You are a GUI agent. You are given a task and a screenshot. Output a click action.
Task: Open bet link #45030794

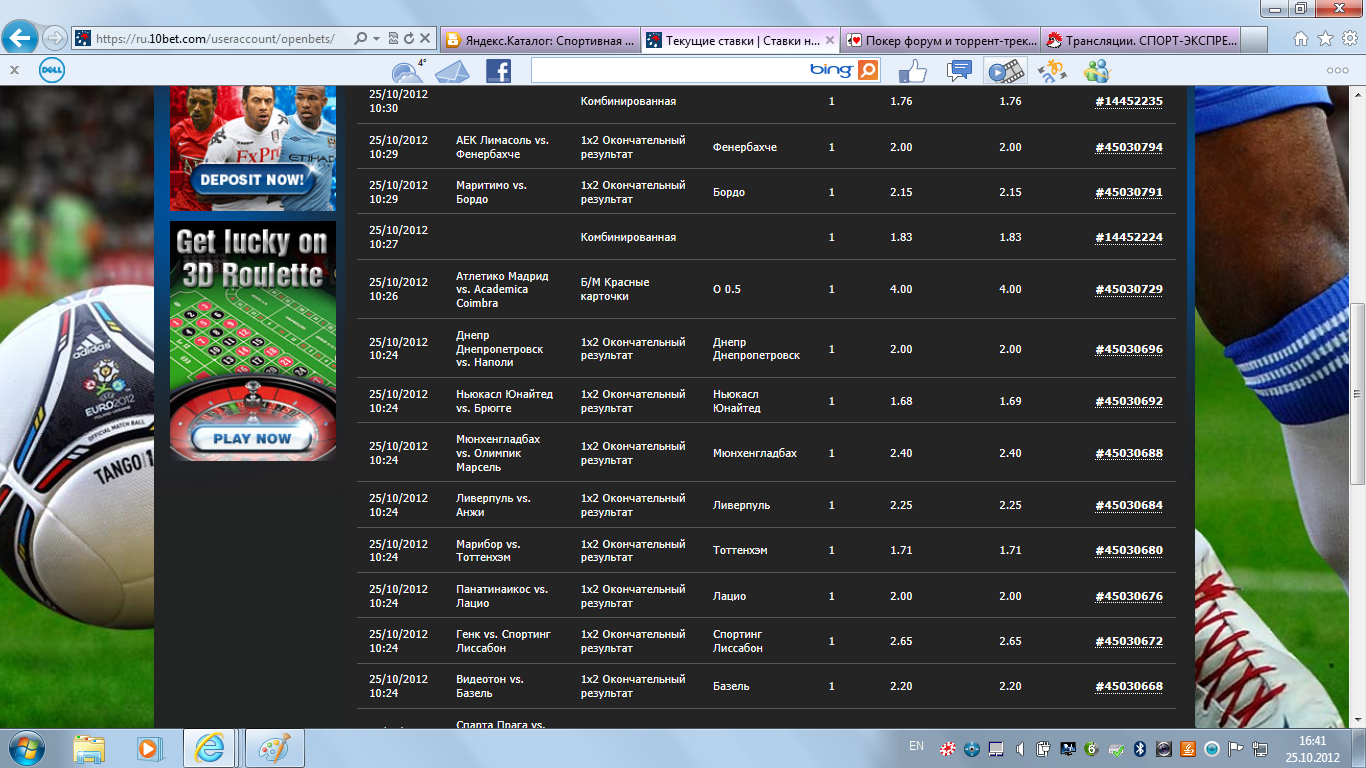click(1128, 147)
